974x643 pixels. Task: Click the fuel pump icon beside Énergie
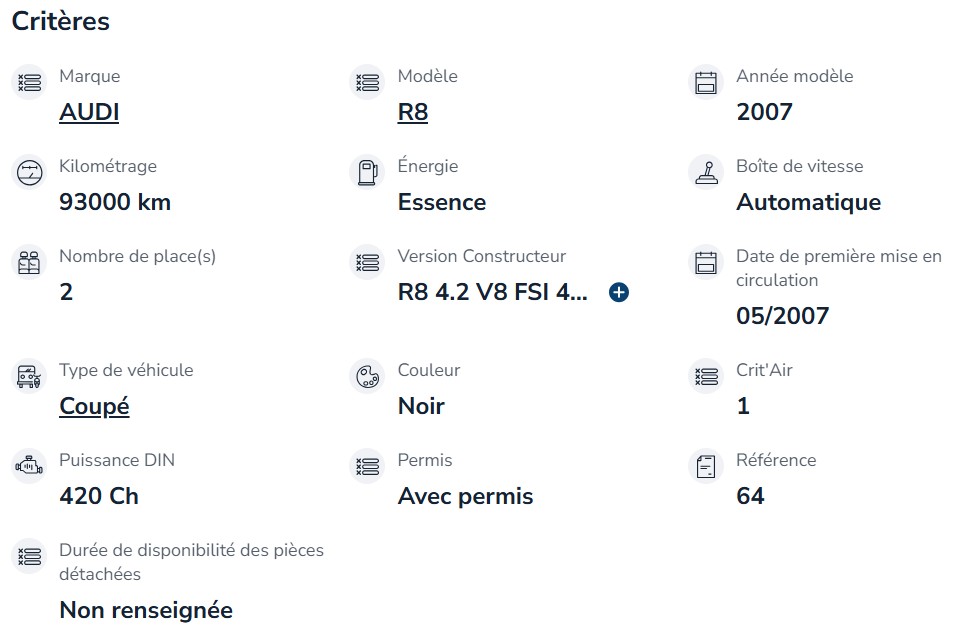[x=368, y=172]
